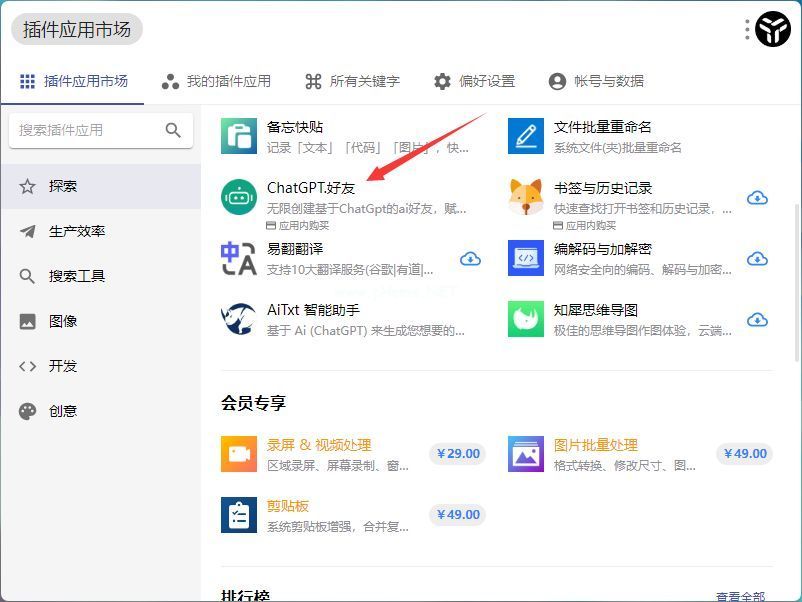The width and height of the screenshot is (802, 602).
Task: Open the 所有关键字 tab
Action: point(352,81)
